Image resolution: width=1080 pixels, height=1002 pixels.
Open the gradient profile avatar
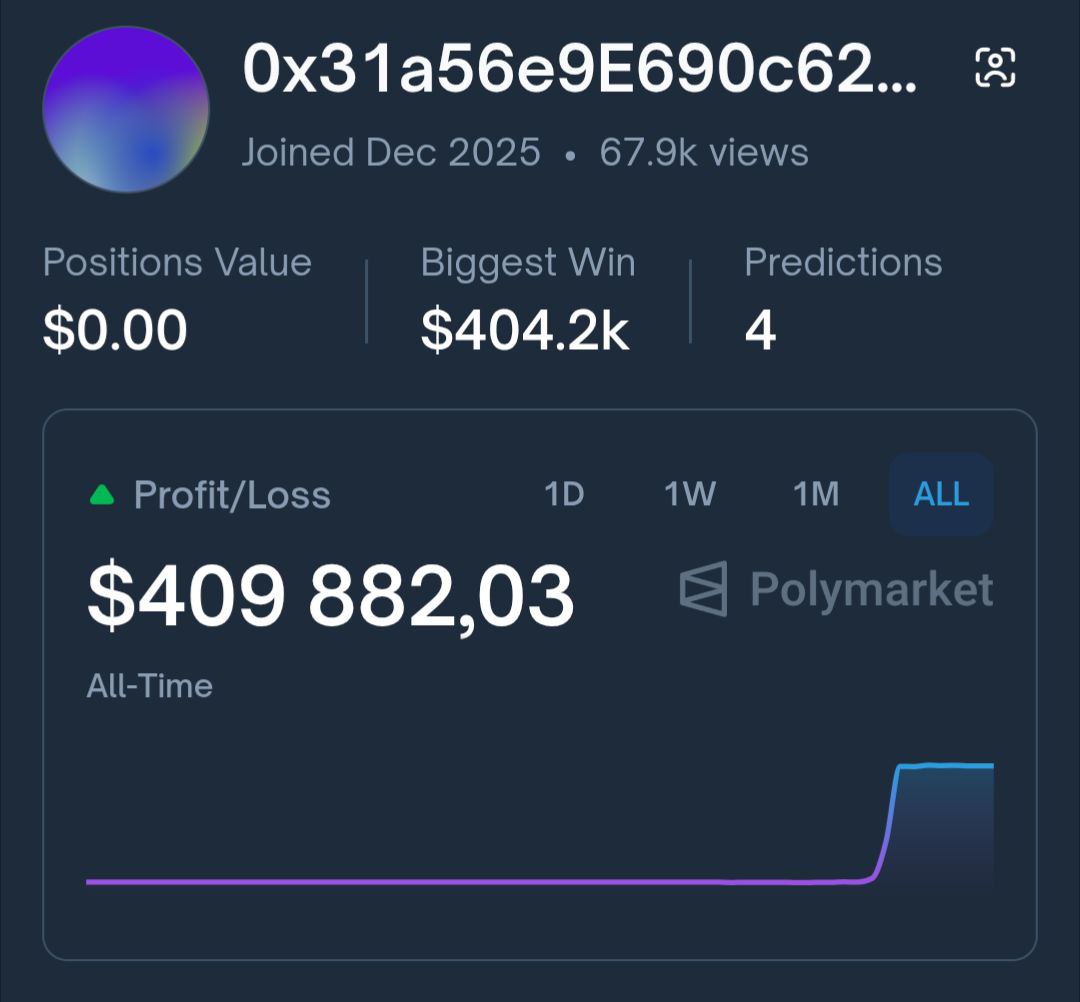pos(126,110)
